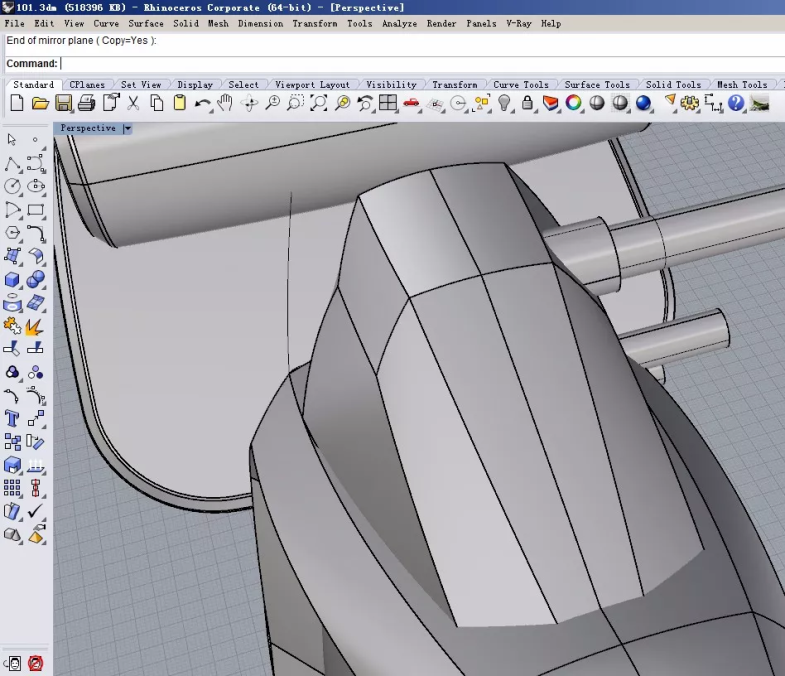Choose the Box solid tool

[x=13, y=280]
